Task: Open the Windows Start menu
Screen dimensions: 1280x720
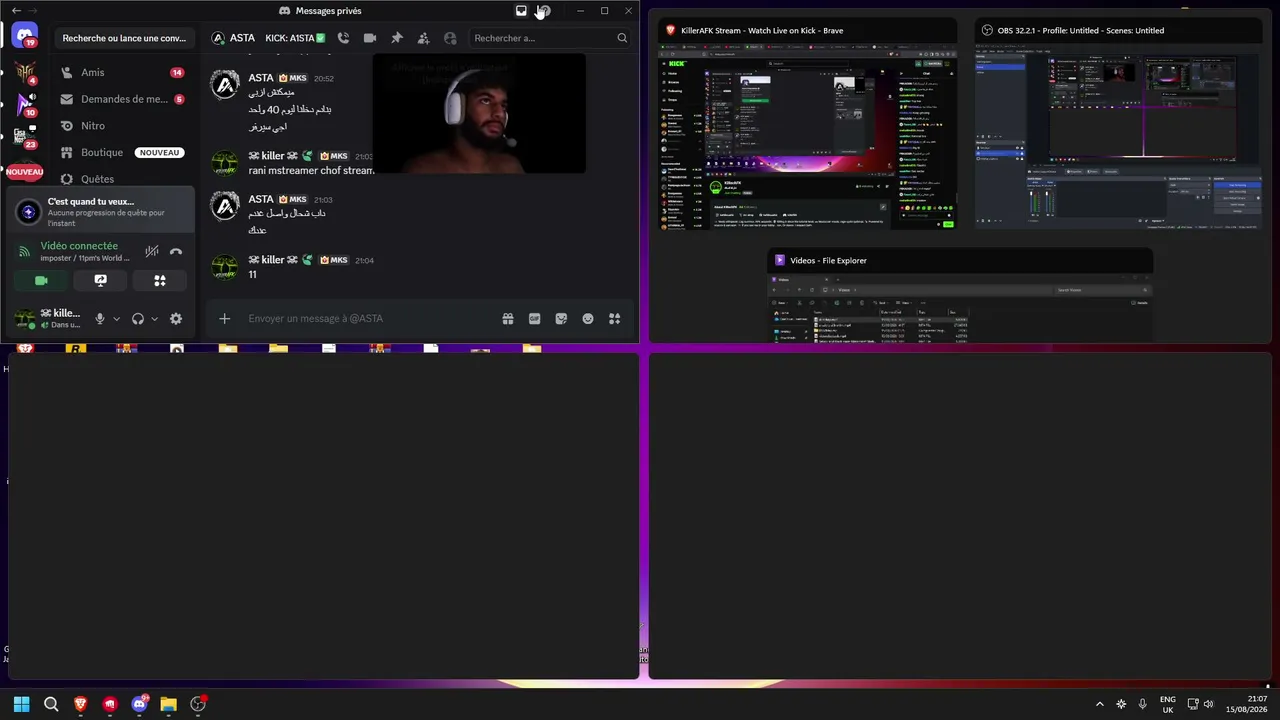Action: tap(22, 704)
